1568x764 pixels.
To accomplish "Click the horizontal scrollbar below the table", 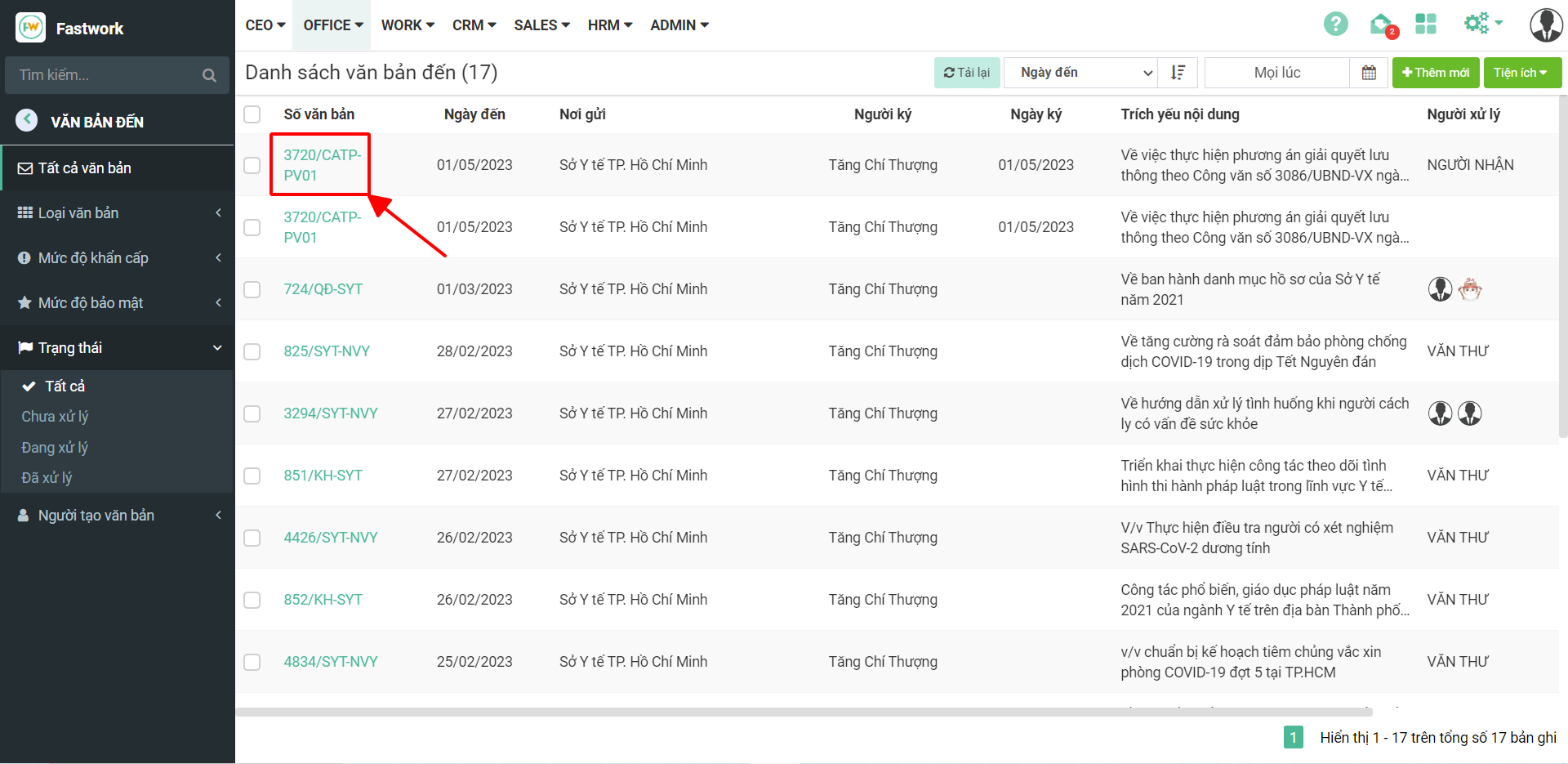I will coord(804,712).
